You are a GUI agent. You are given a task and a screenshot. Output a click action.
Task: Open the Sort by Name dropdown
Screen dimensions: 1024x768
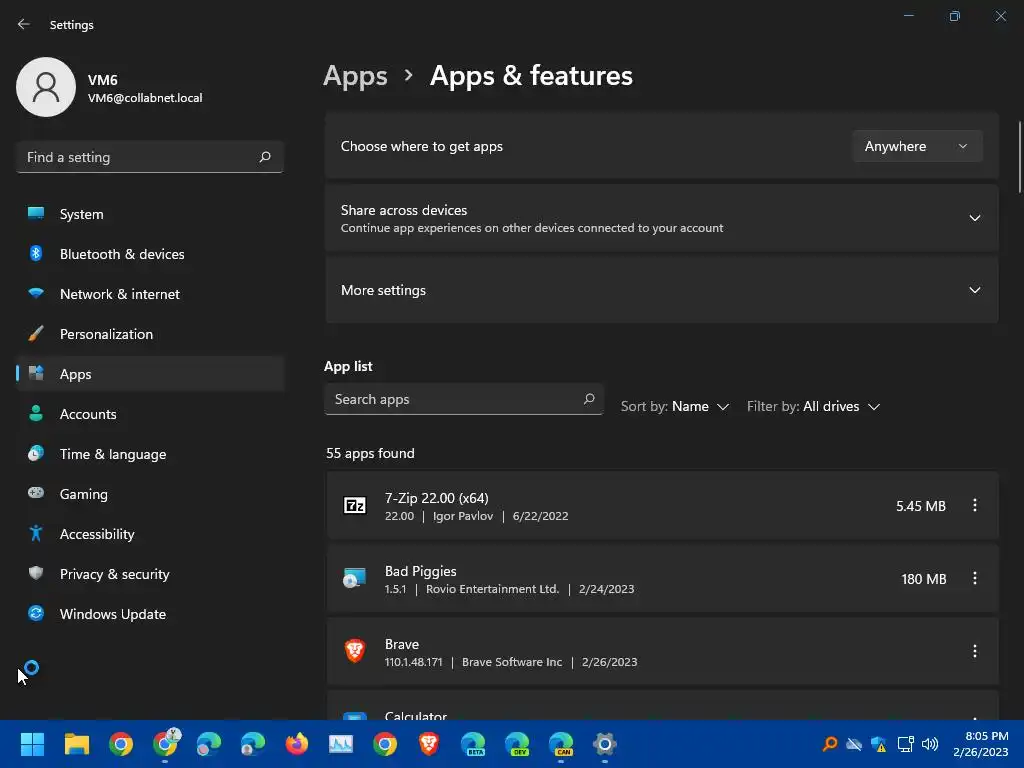(x=675, y=406)
